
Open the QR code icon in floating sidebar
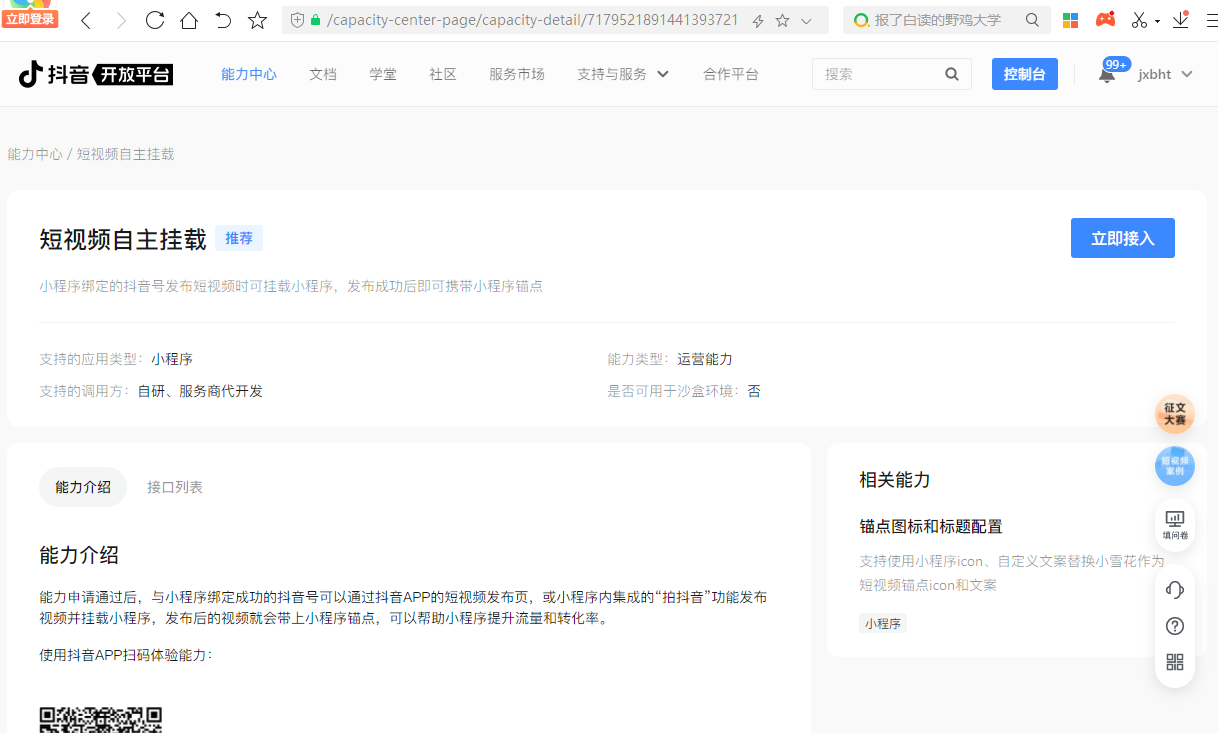1175,662
